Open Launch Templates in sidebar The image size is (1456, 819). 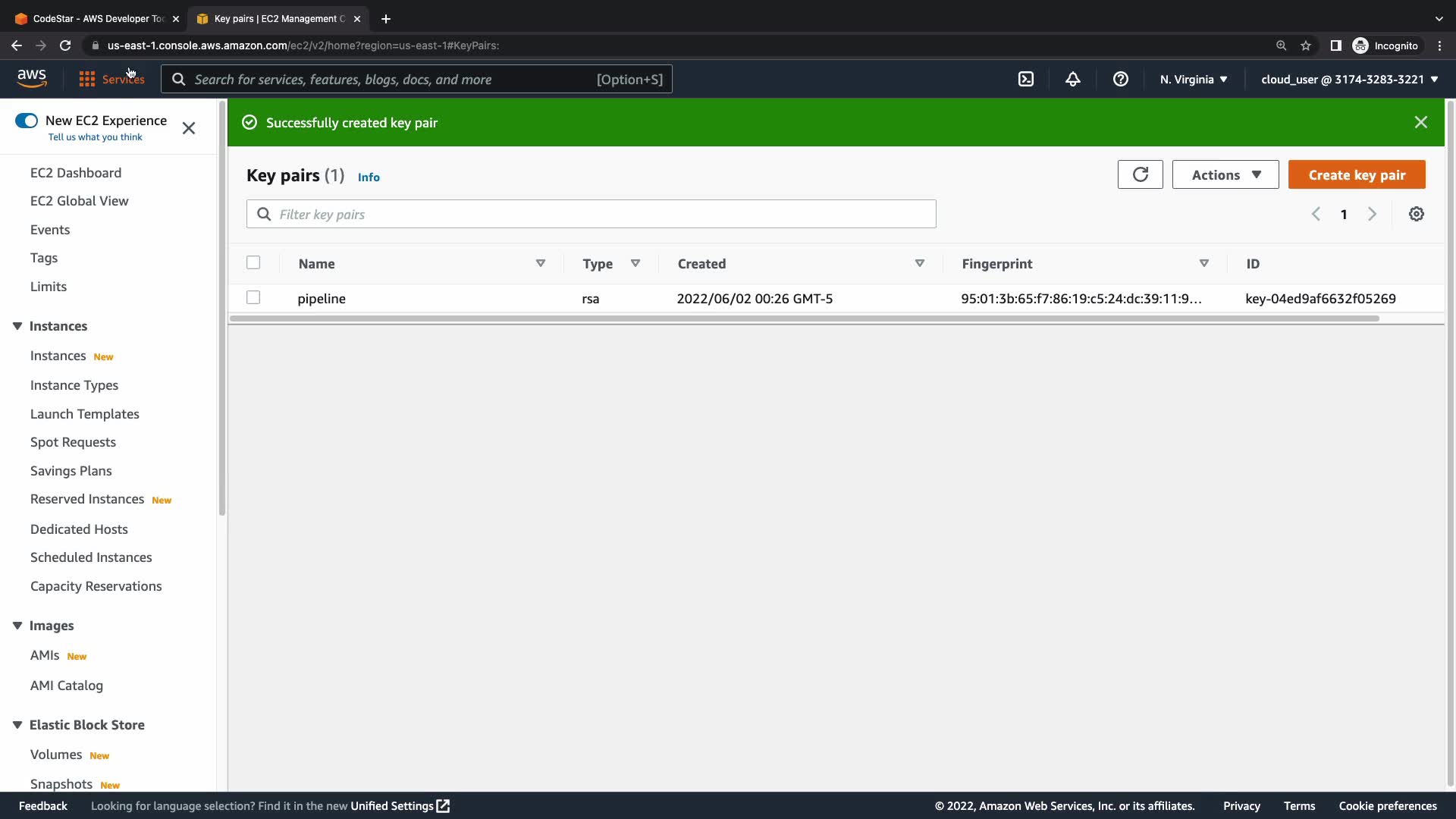coord(85,414)
